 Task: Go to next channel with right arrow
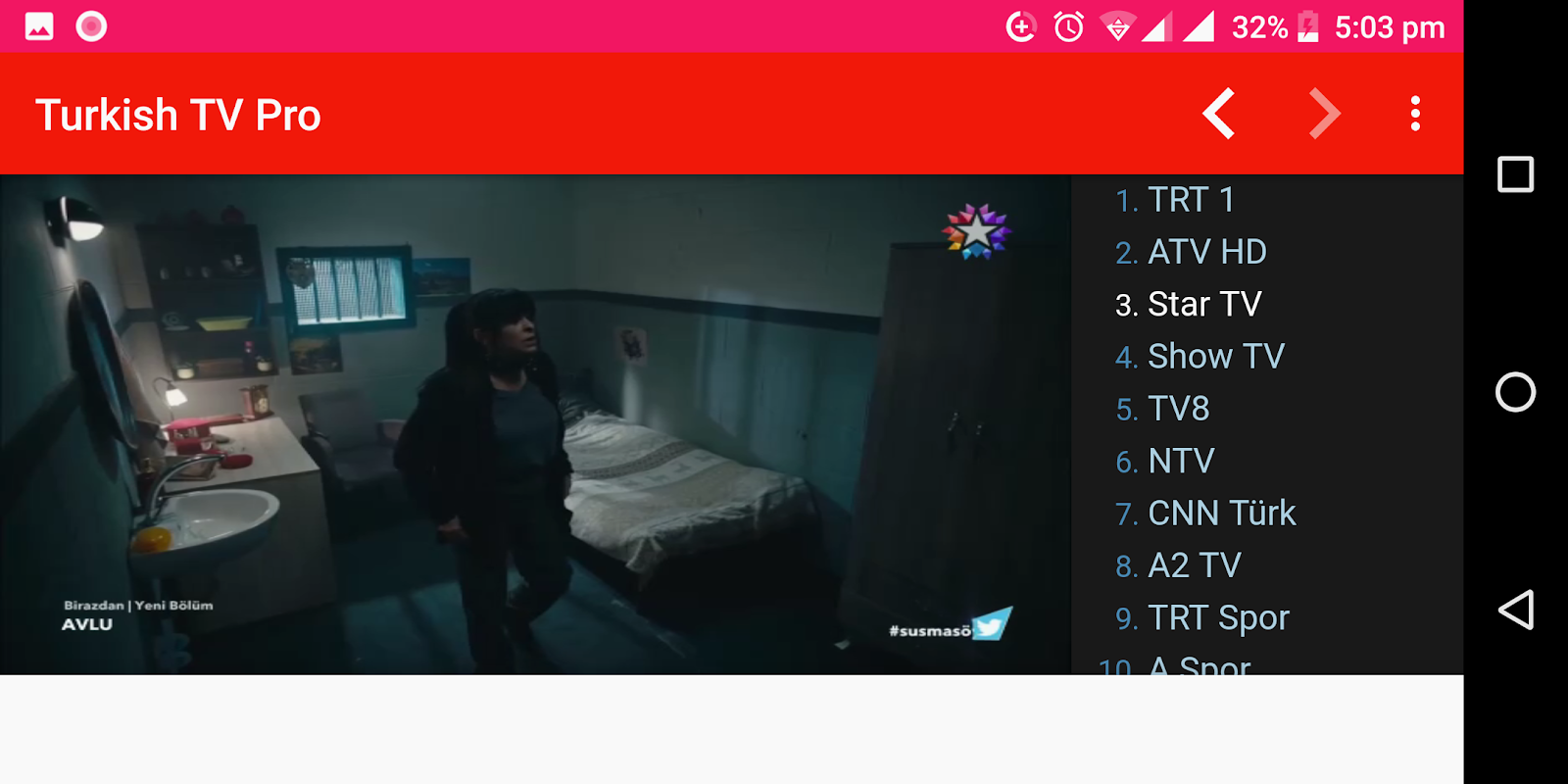1324,114
